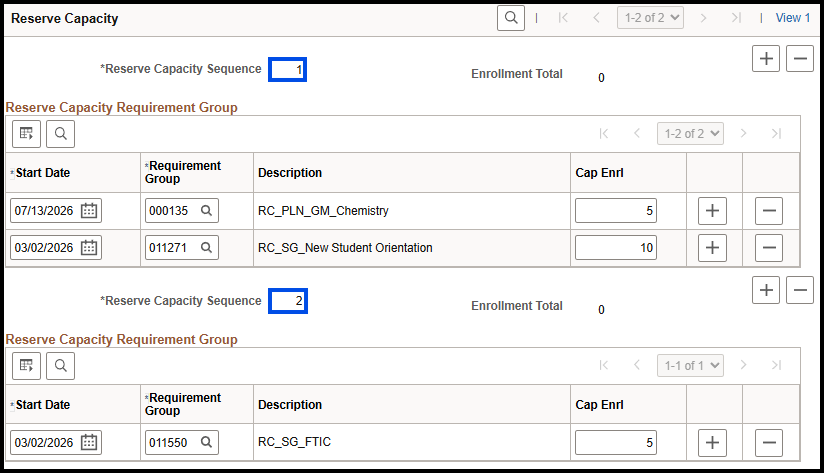Delete the RC_PLN_GM_Chemistry row

pos(769,211)
